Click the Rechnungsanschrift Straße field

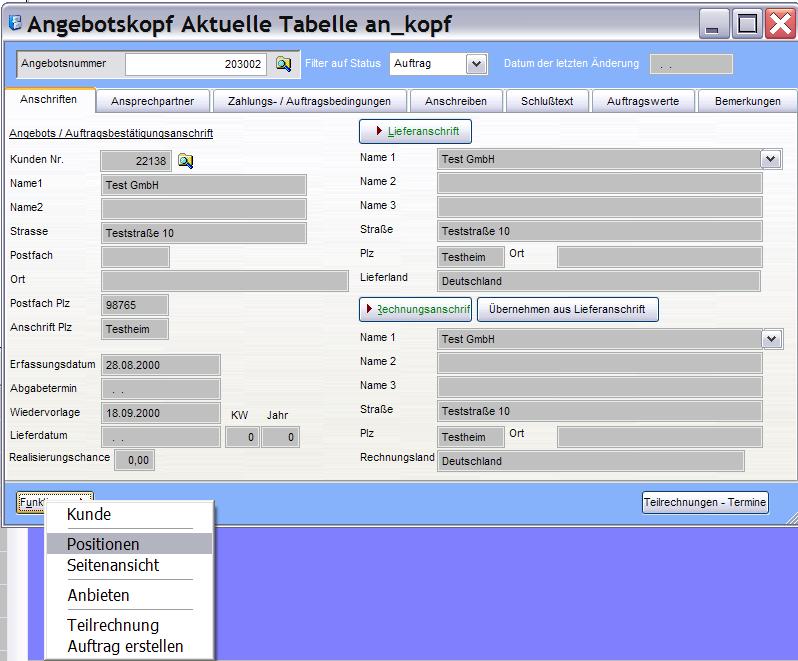600,411
